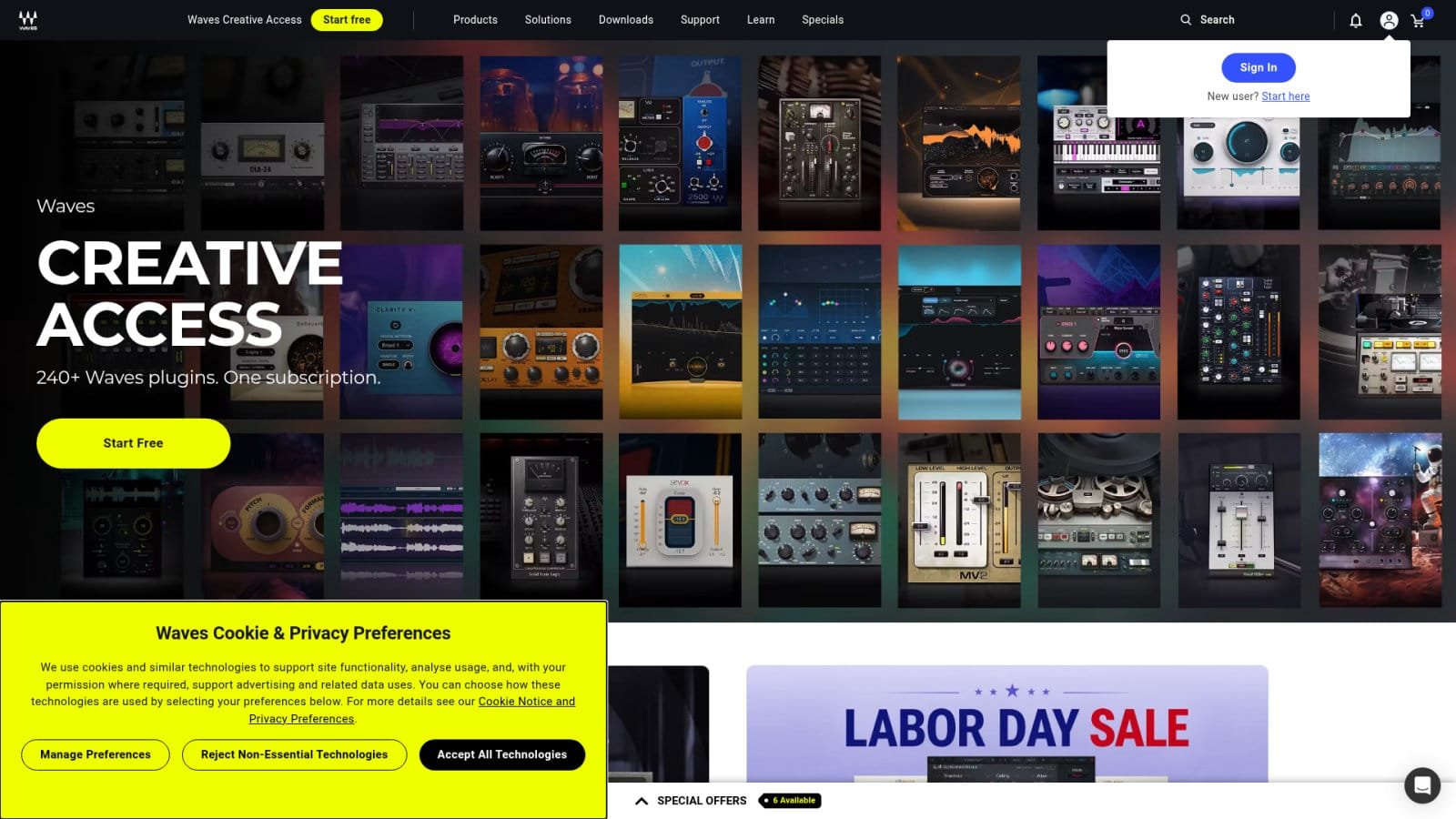Select the MV2 plugin tile
The width and height of the screenshot is (1456, 819).
[959, 521]
